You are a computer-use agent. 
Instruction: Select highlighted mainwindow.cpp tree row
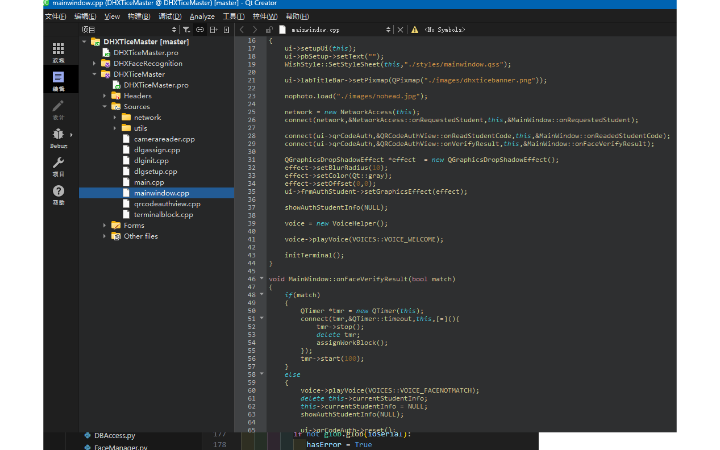(x=157, y=193)
